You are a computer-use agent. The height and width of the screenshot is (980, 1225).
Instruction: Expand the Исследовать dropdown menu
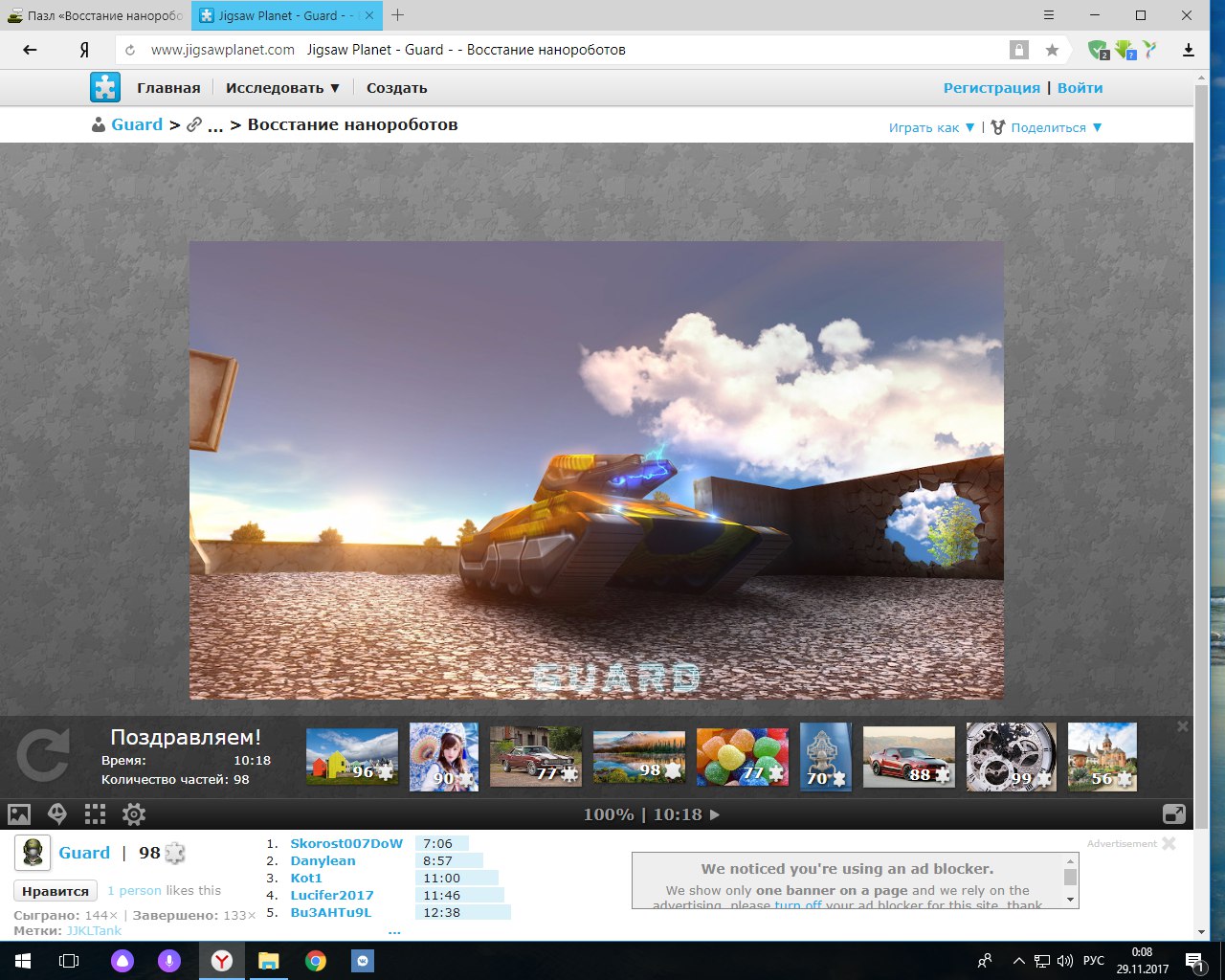282,88
